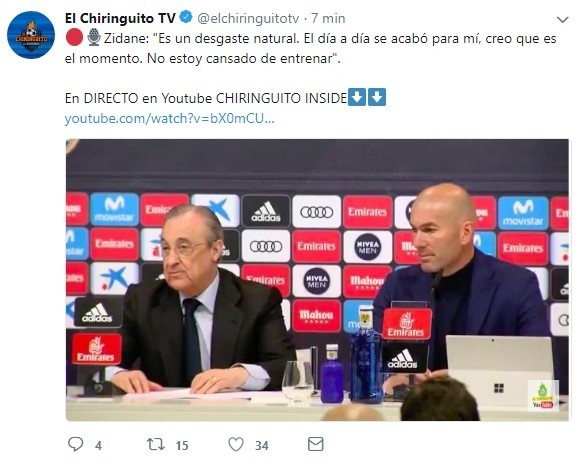
Task: Open the @elchiringuitotv handle
Action: click(x=248, y=18)
